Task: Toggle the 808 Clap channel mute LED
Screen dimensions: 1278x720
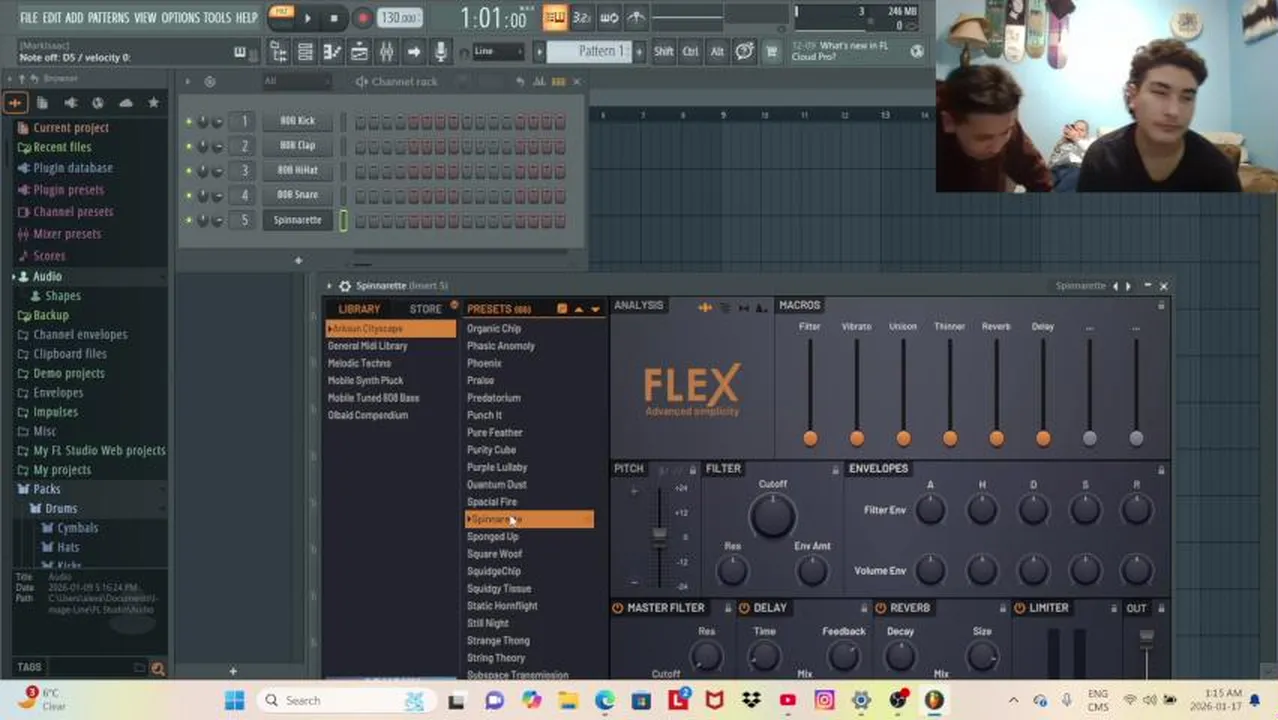Action: [188, 146]
